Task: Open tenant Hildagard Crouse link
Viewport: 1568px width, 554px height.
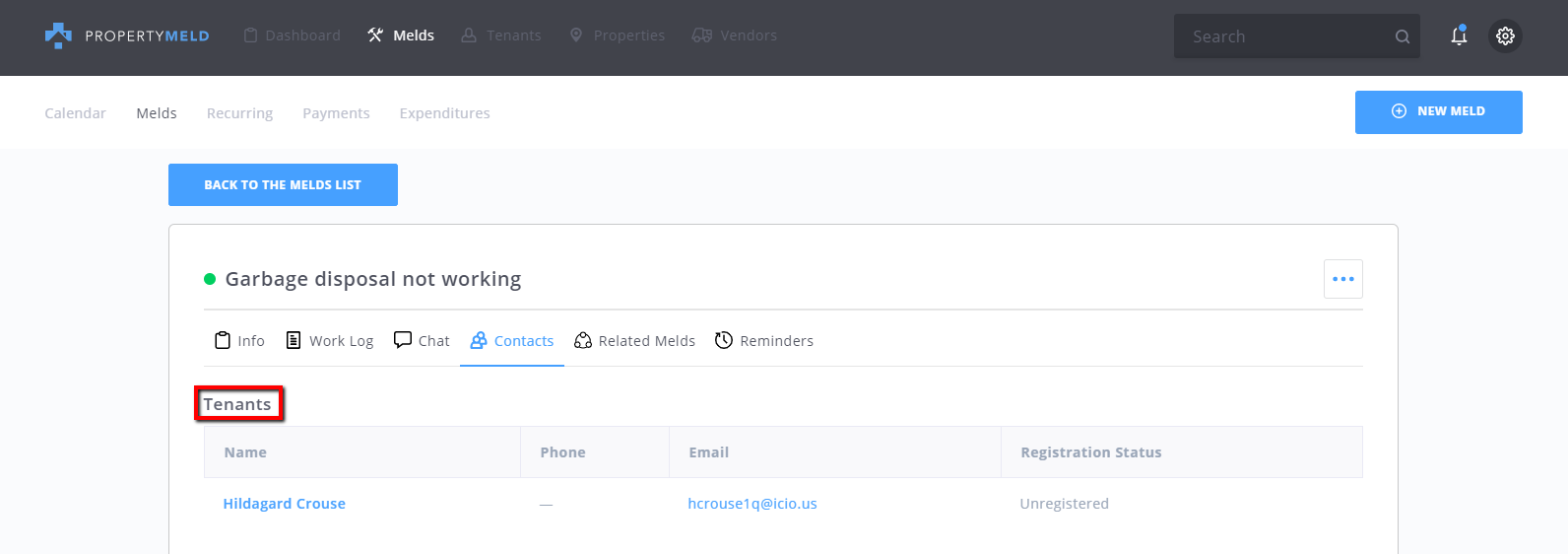Action: coord(284,504)
